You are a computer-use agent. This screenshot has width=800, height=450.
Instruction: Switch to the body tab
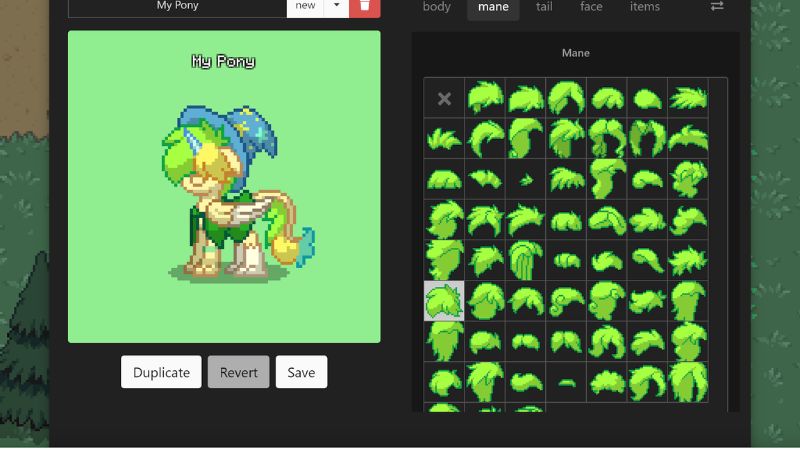437,7
